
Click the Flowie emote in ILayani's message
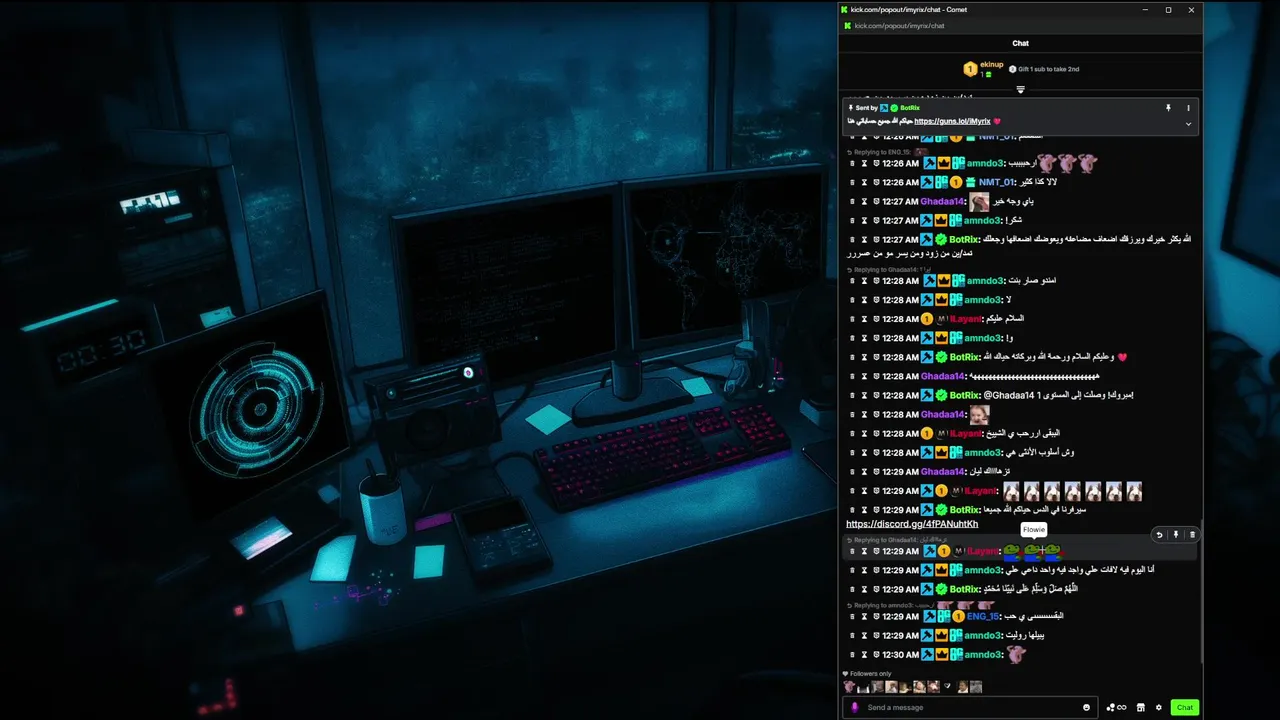click(1033, 551)
